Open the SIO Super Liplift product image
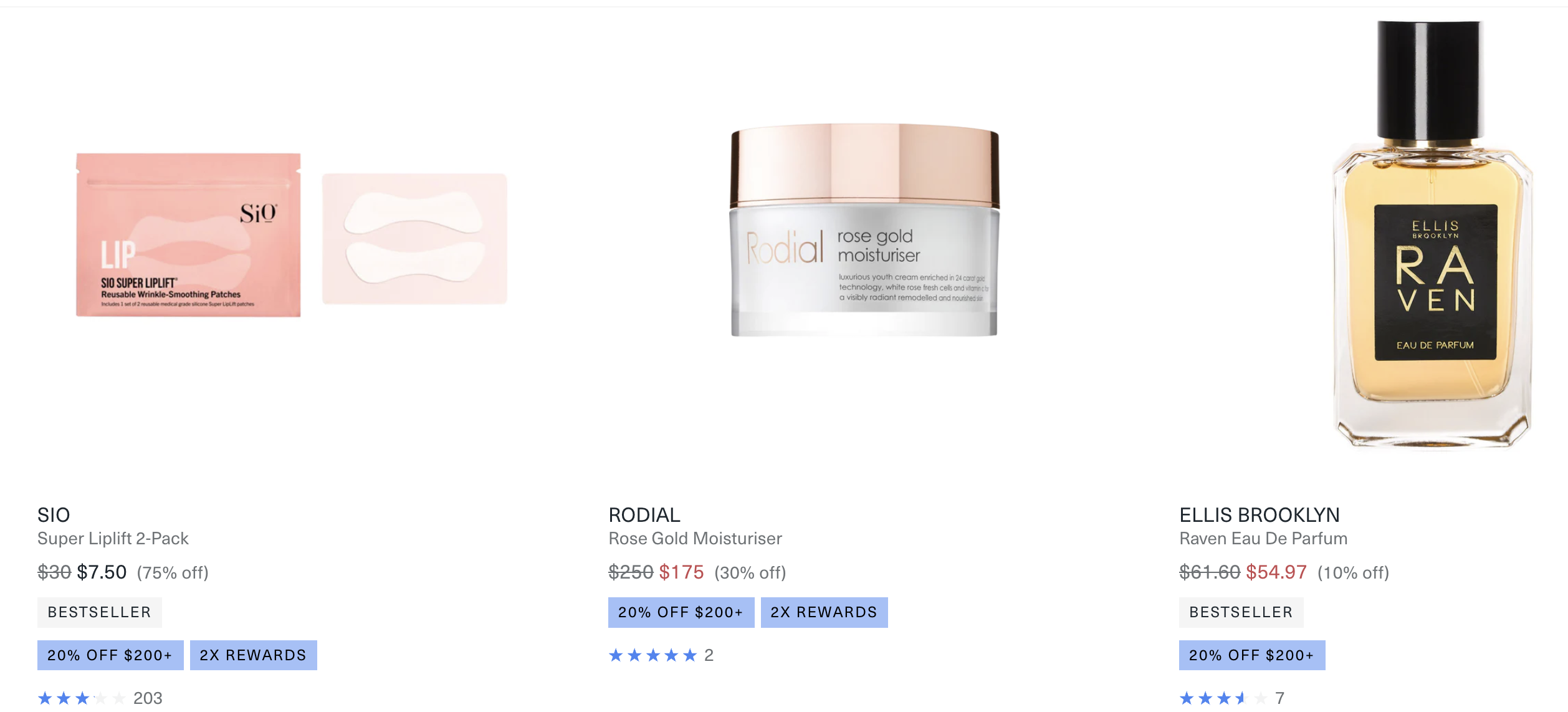This screenshot has width=1568, height=712. pyautogui.click(x=292, y=235)
